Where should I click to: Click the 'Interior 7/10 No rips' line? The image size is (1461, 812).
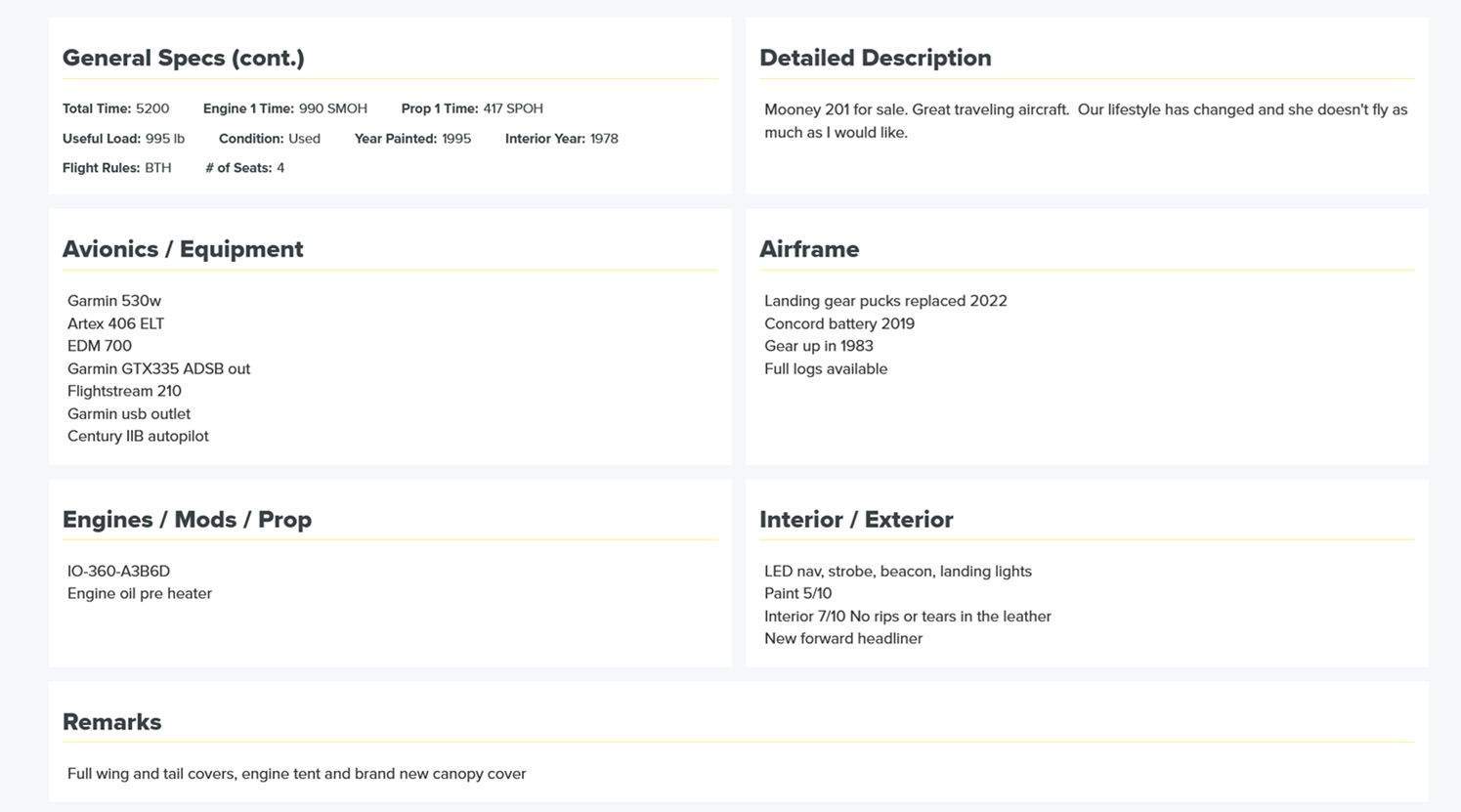[x=908, y=616]
